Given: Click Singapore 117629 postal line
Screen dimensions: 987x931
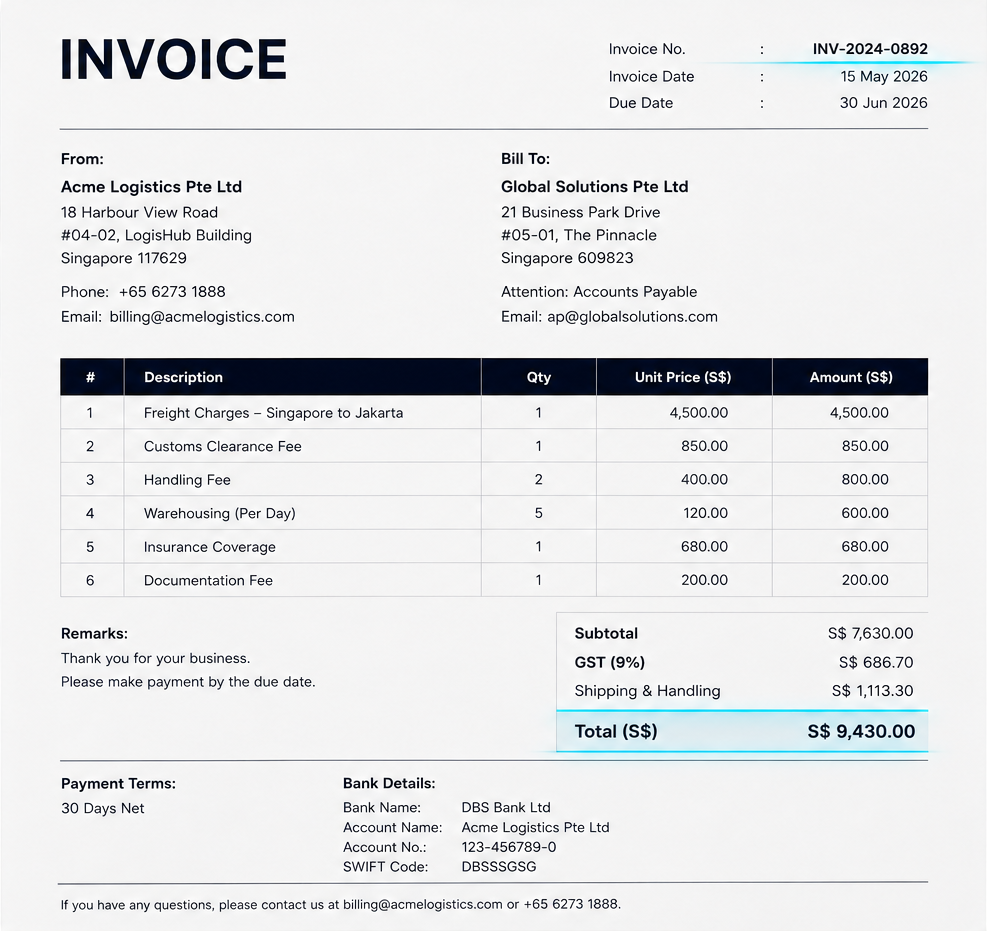Looking at the screenshot, I should 123,258.
